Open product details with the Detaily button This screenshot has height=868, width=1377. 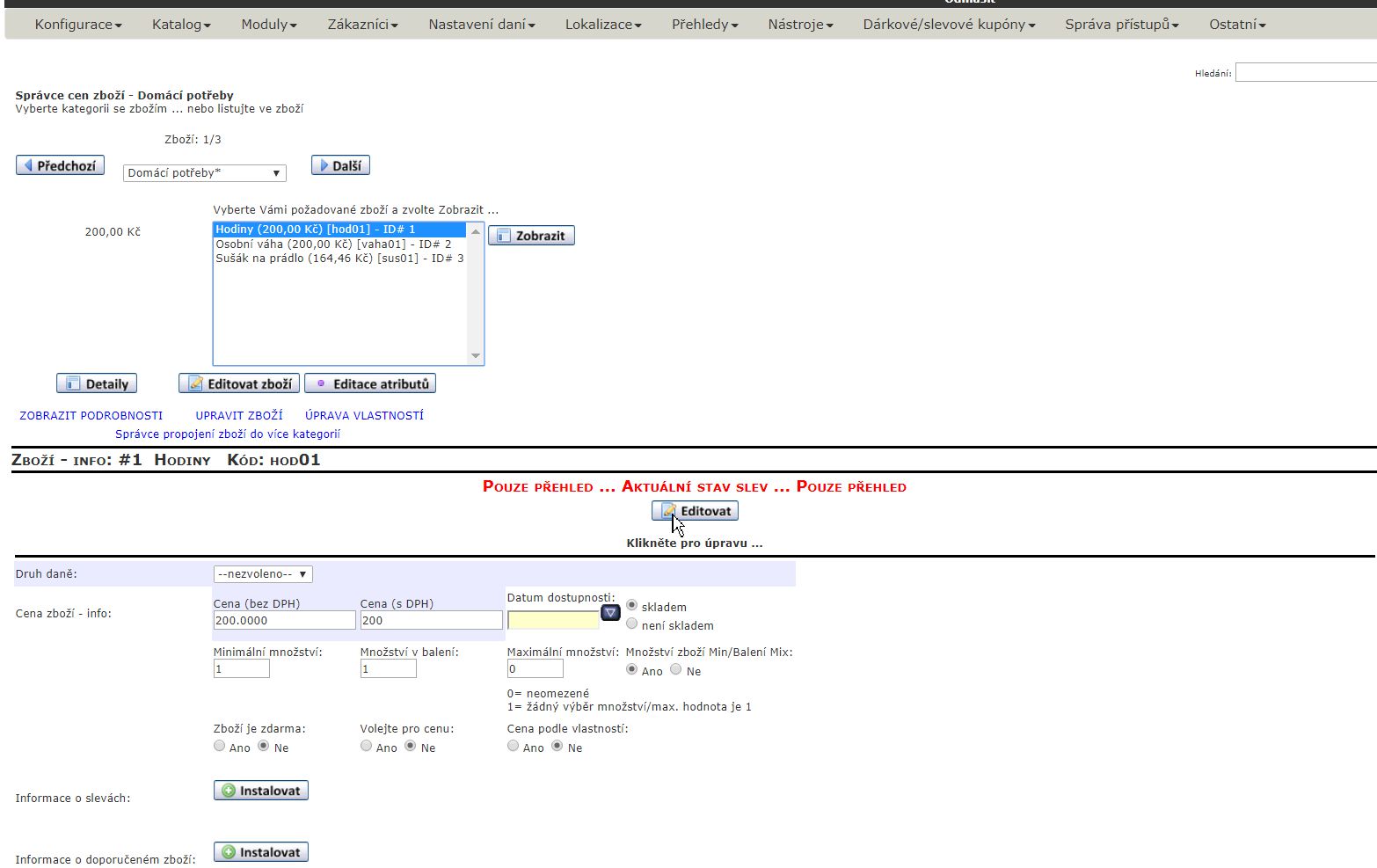click(97, 384)
